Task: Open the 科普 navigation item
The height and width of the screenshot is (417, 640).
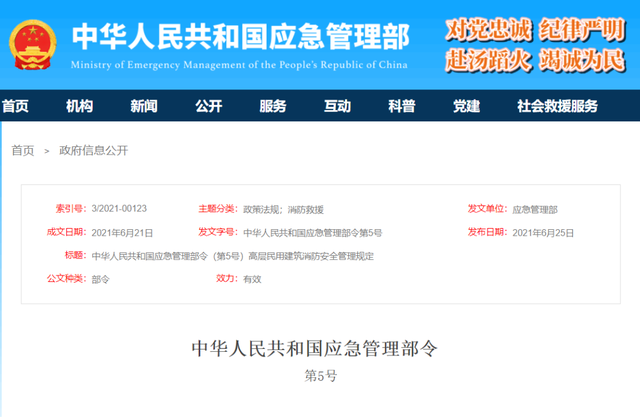Action: coord(401,106)
